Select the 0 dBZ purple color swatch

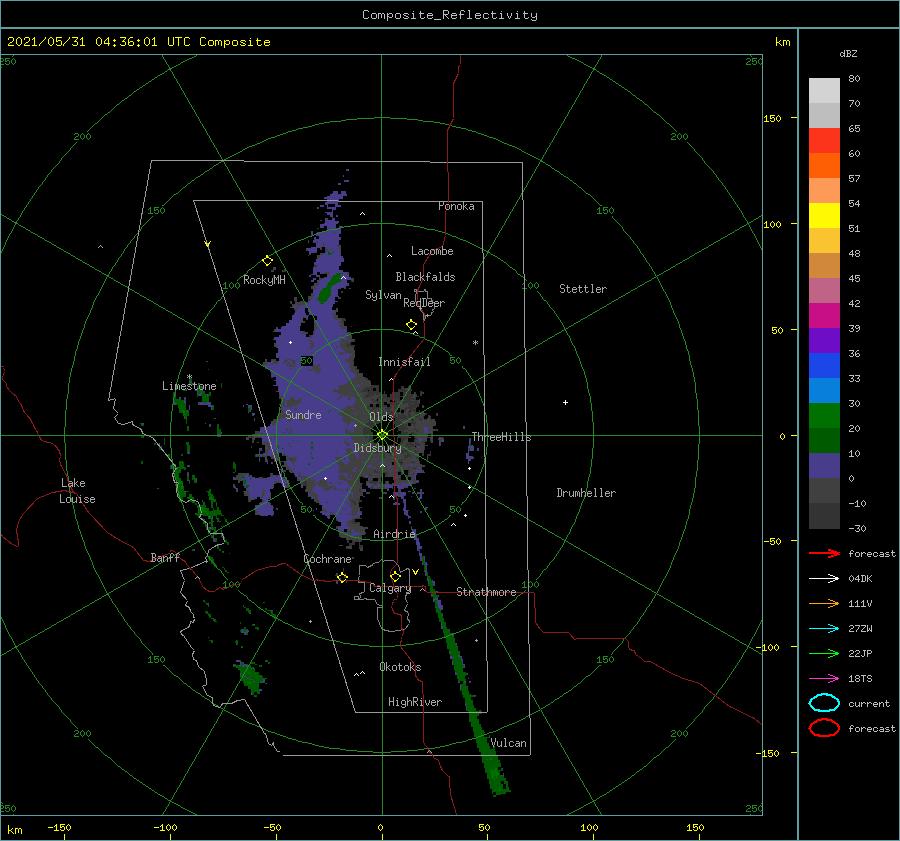[824, 466]
